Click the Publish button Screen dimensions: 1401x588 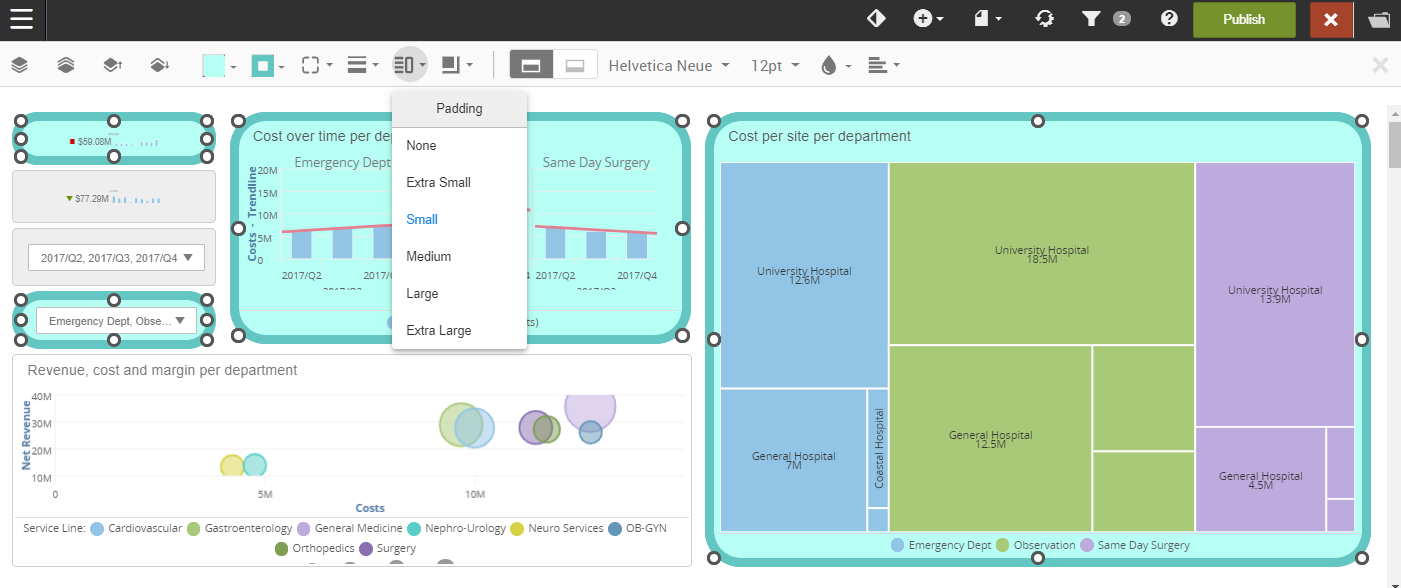[1243, 19]
